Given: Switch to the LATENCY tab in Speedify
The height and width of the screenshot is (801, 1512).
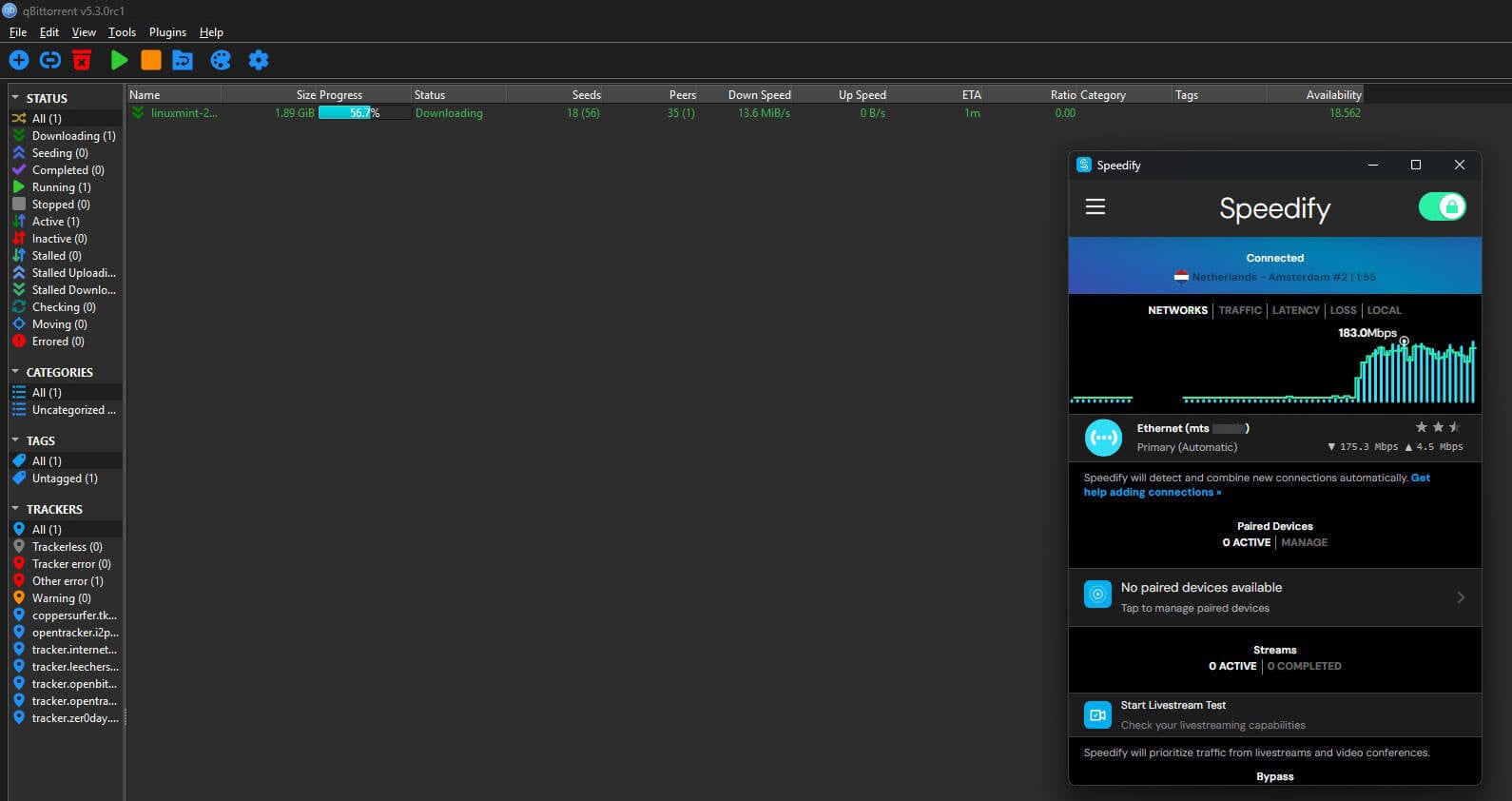Looking at the screenshot, I should [x=1296, y=310].
